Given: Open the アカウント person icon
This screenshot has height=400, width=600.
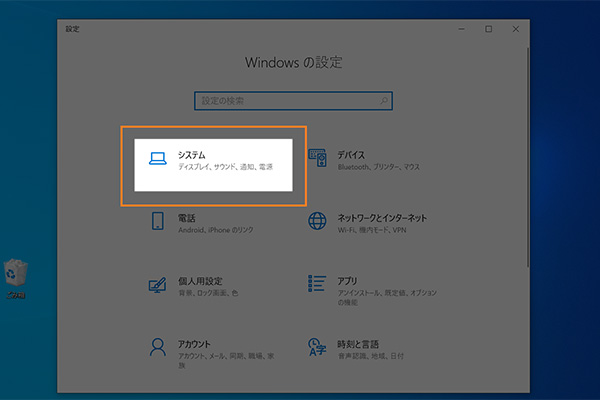Looking at the screenshot, I should pos(158,347).
